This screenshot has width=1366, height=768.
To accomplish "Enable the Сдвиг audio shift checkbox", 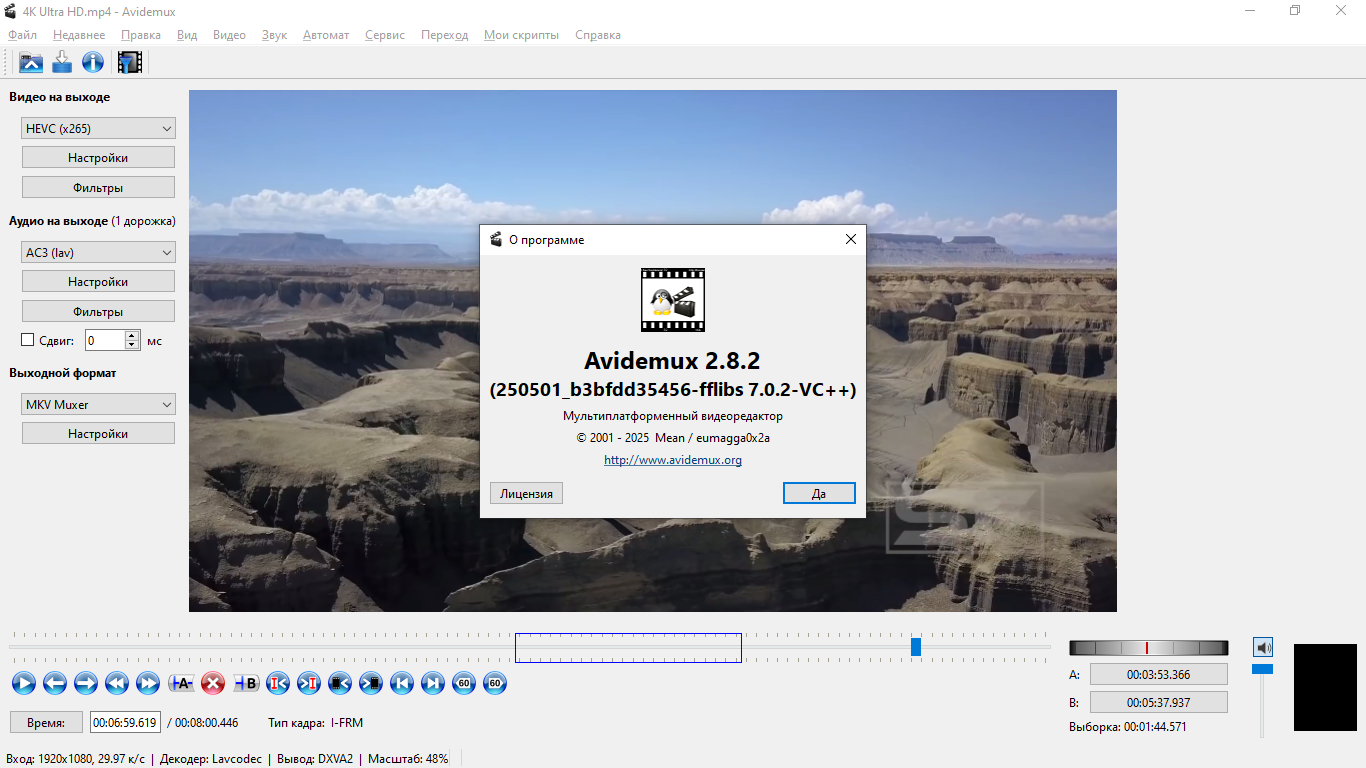I will click(28, 340).
